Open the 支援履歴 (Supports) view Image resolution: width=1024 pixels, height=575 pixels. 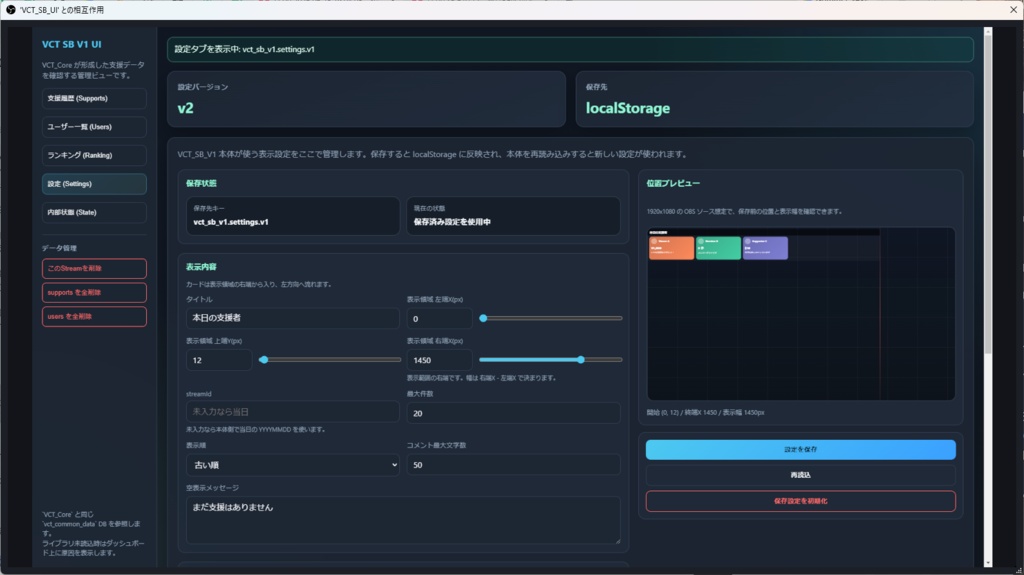pos(94,98)
